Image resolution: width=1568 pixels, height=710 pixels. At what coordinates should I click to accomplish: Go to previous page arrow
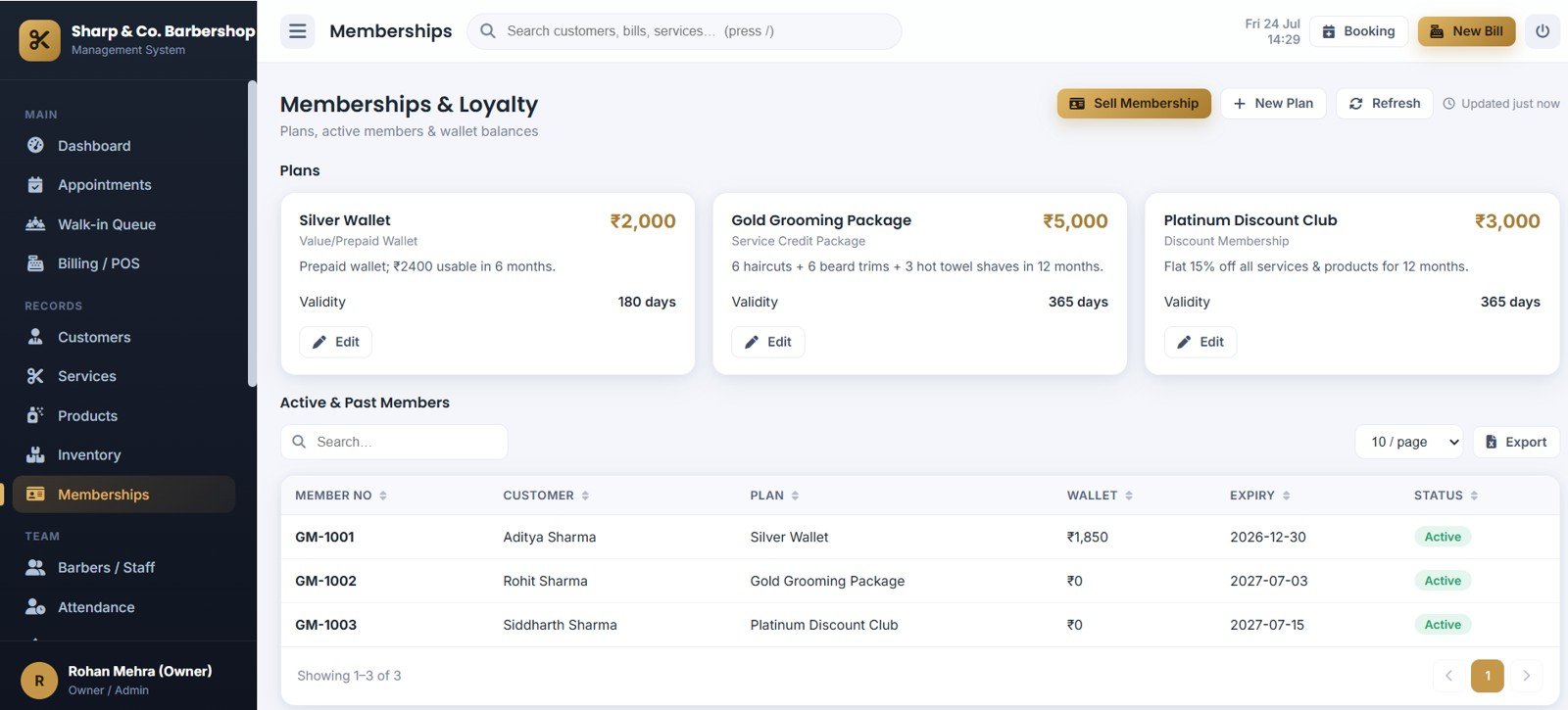click(x=1448, y=676)
